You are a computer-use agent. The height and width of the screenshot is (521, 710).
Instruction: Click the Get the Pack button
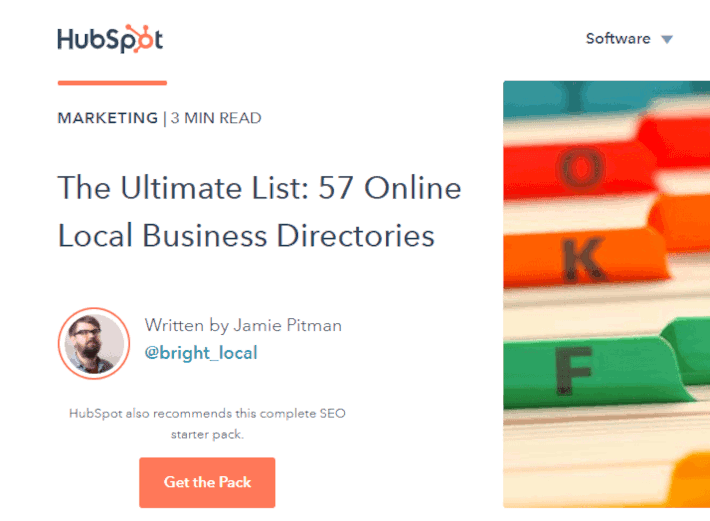[207, 483]
